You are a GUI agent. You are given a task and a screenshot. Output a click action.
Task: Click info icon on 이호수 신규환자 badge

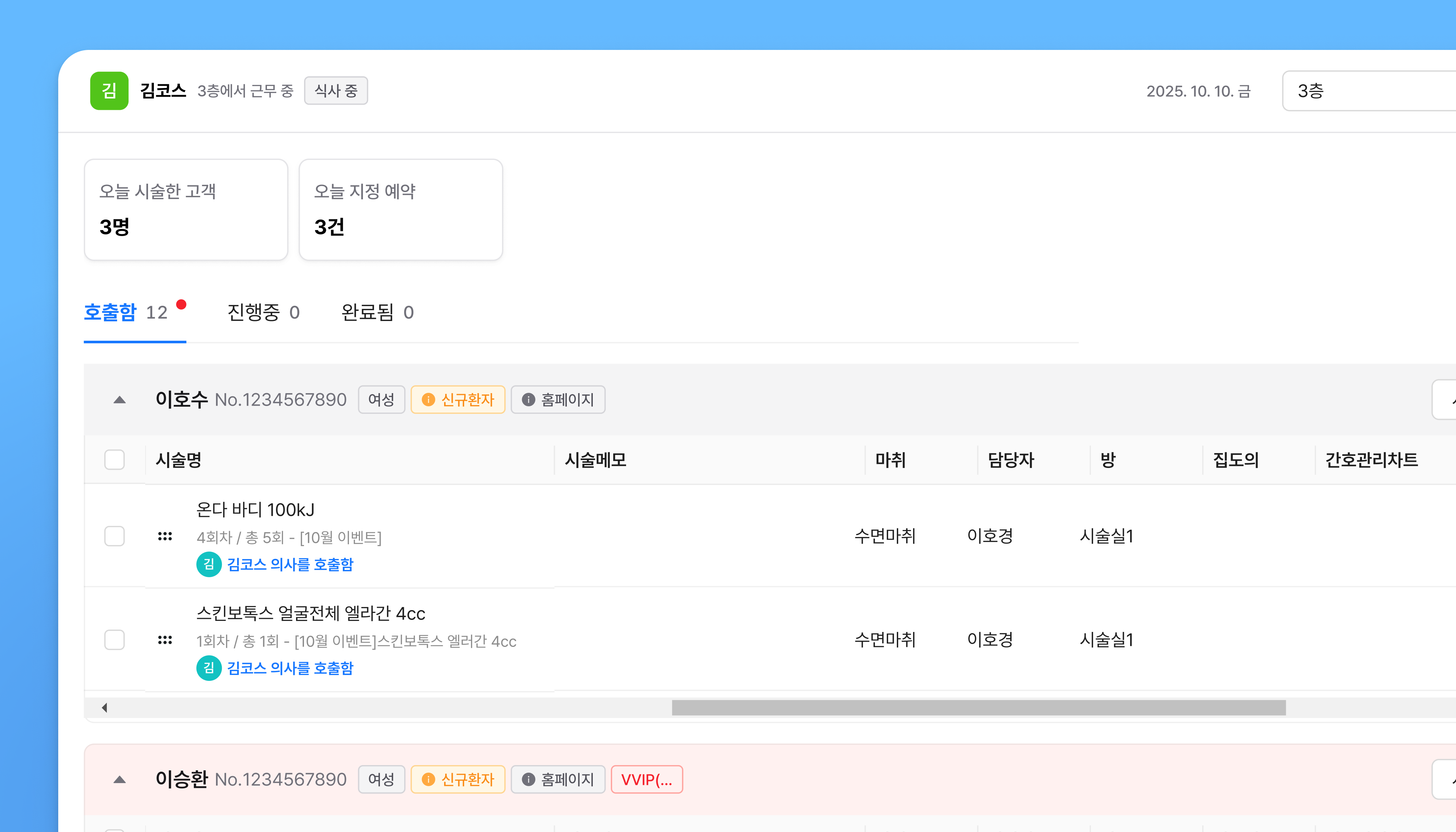pyautogui.click(x=428, y=399)
